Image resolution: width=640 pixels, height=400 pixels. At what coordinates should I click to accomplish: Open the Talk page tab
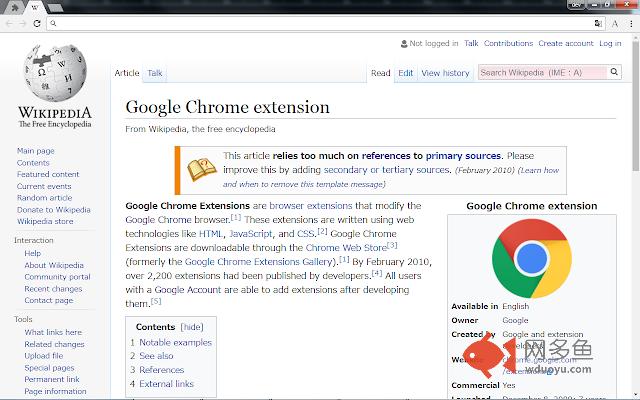[155, 73]
